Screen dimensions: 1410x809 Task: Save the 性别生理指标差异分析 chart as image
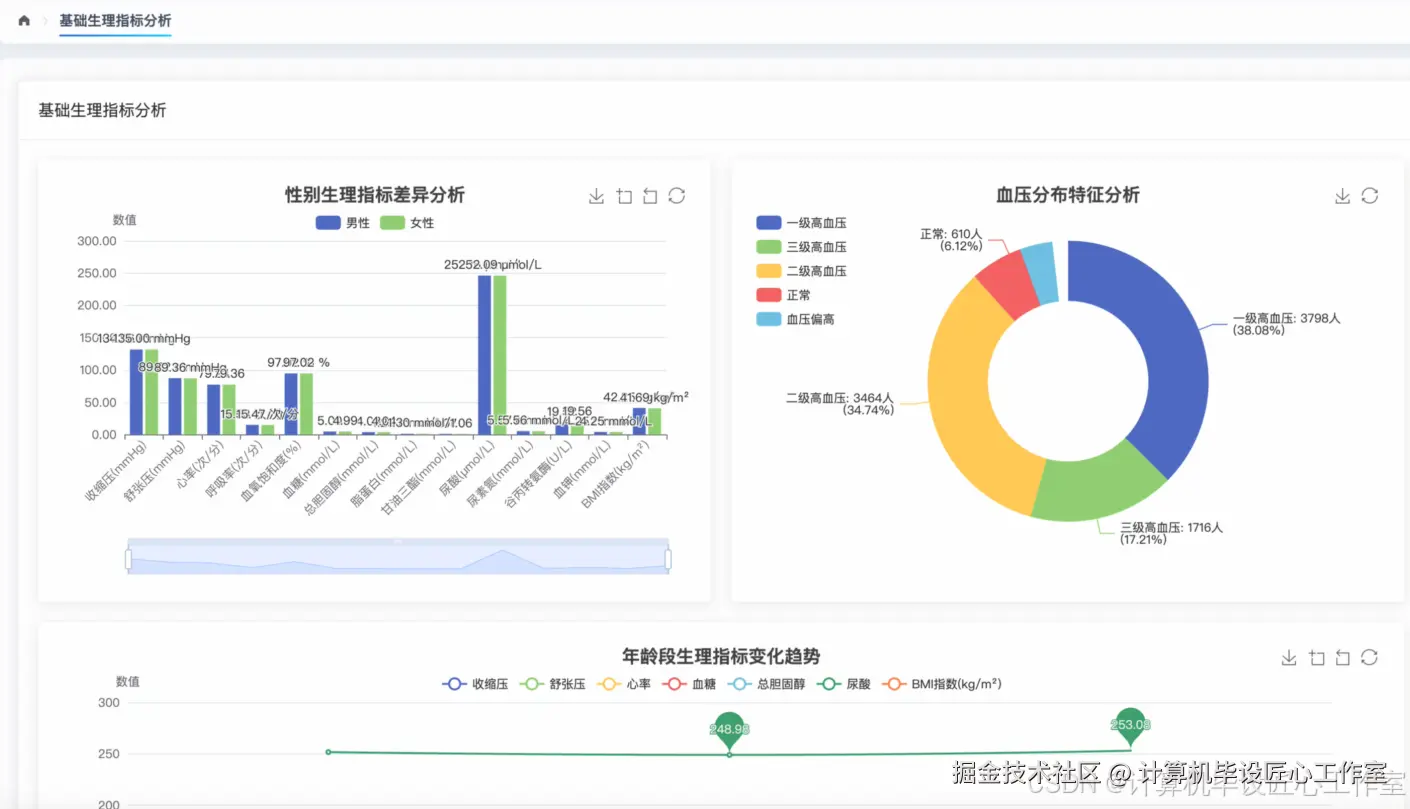[x=596, y=196]
